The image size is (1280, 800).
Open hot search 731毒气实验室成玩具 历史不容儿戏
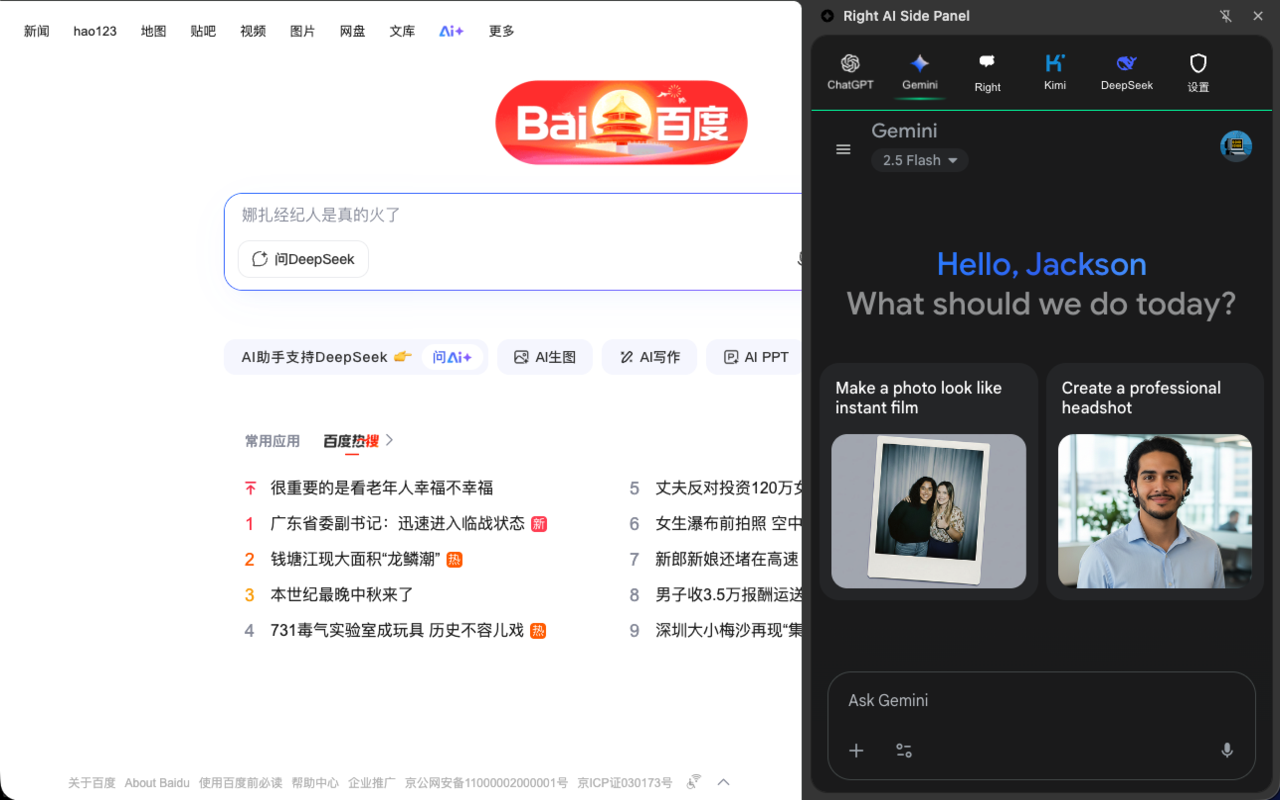click(397, 631)
